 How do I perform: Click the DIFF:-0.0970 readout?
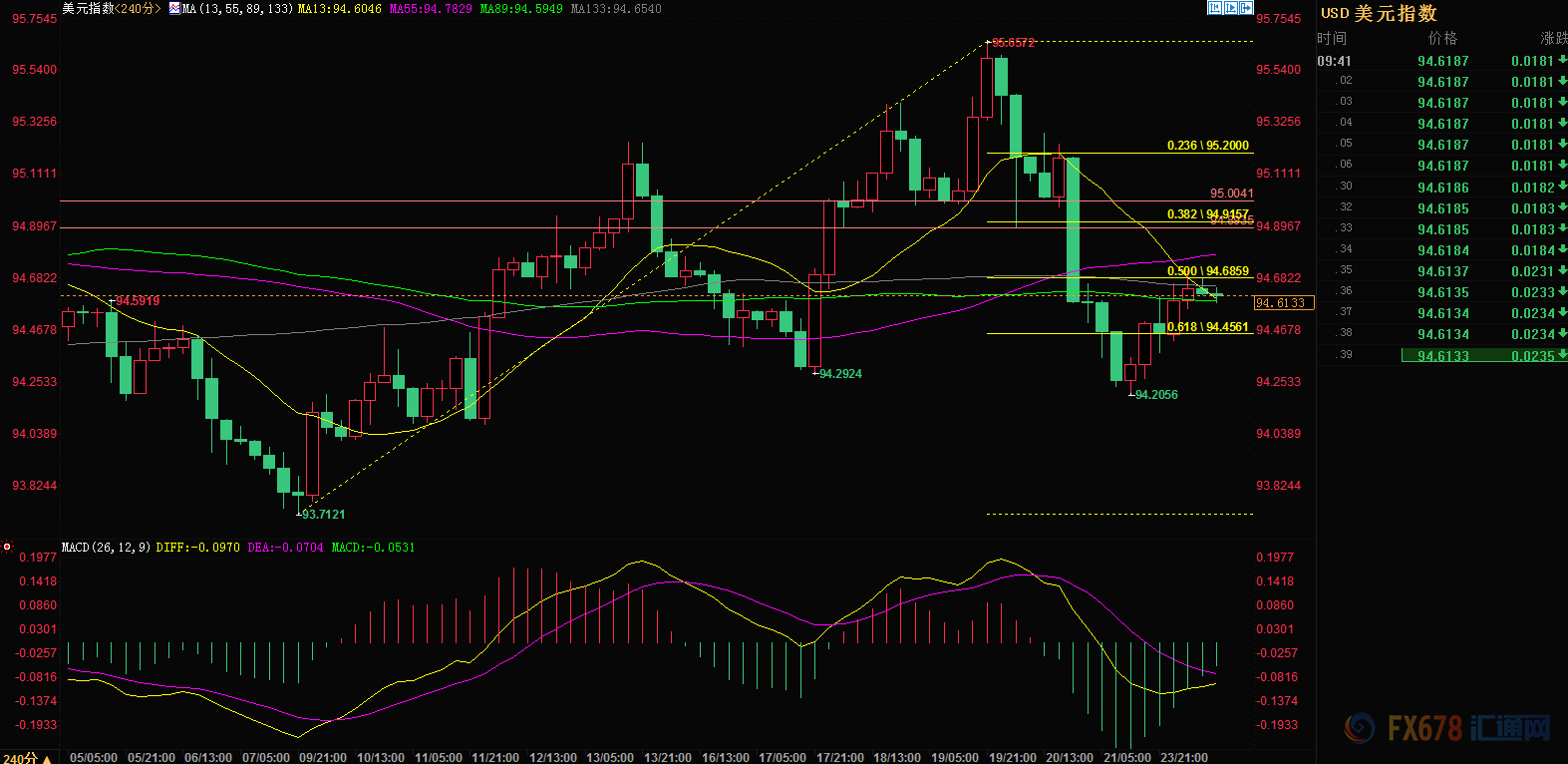click(197, 548)
